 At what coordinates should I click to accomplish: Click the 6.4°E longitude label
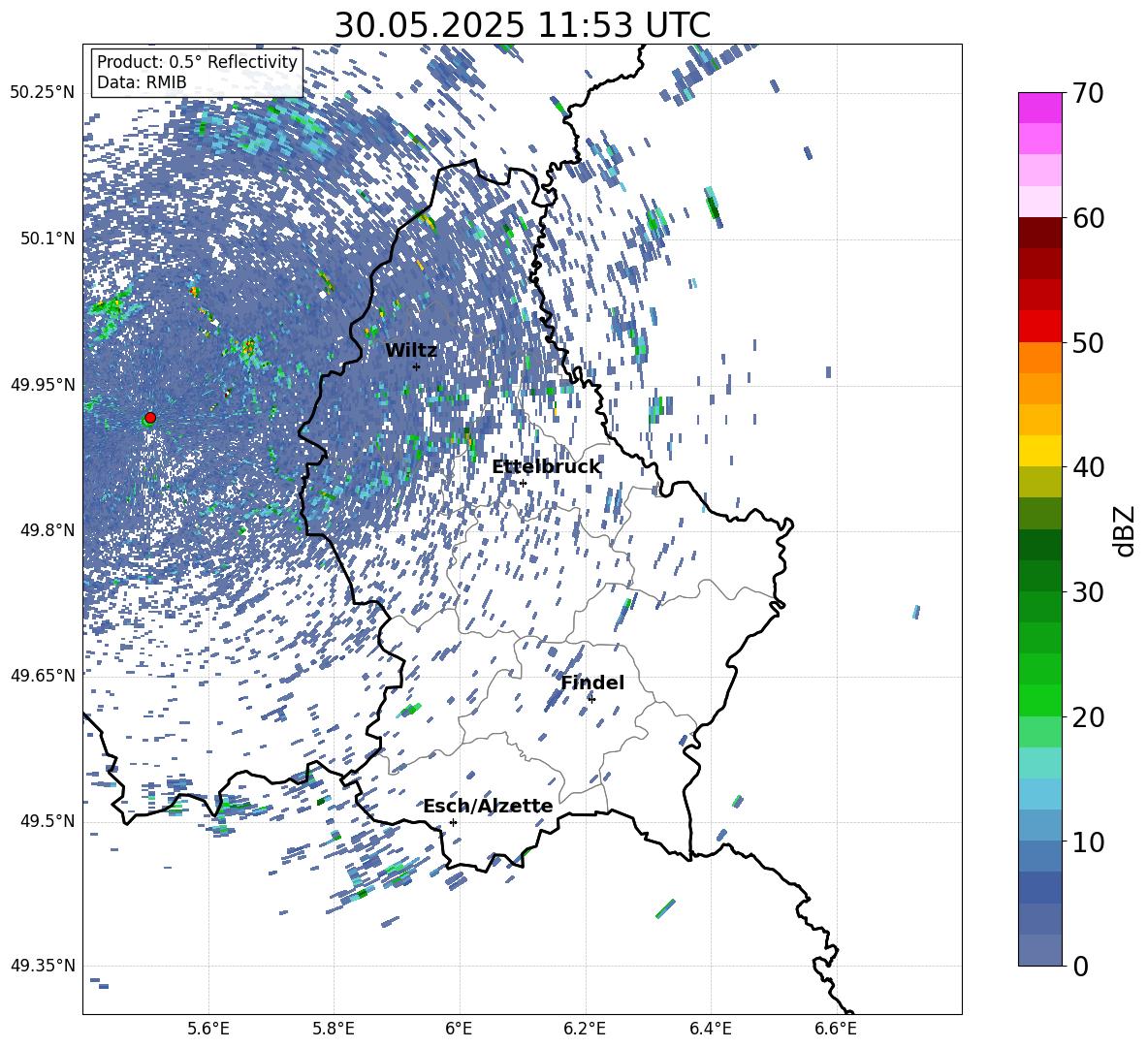[x=710, y=1029]
